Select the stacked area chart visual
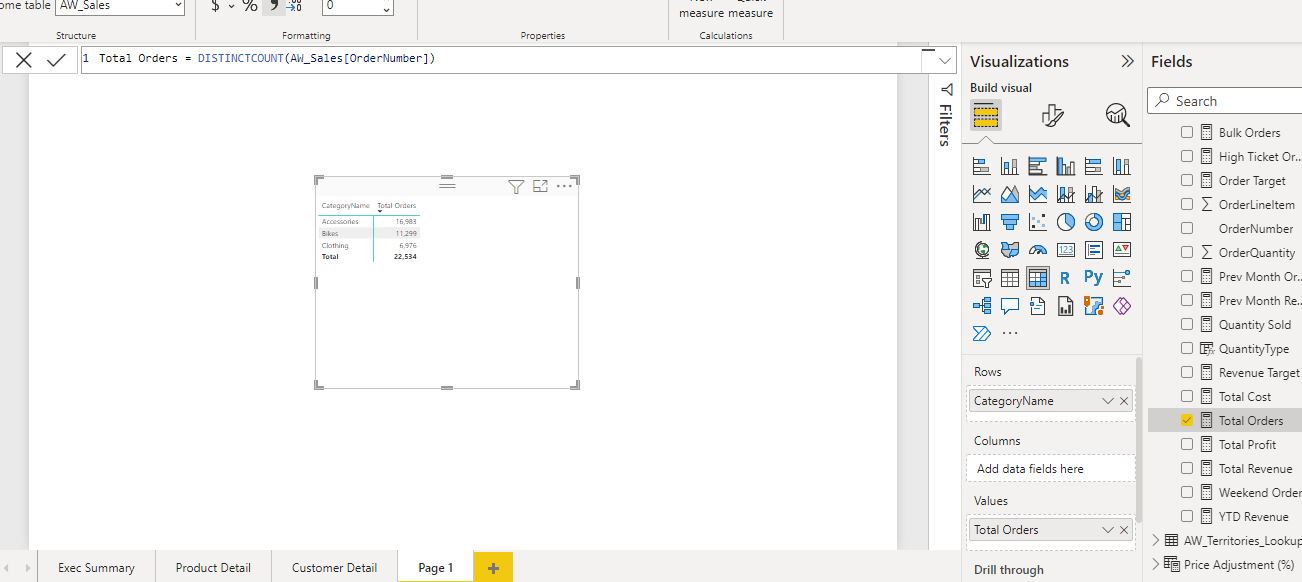The width and height of the screenshot is (1302, 582). (x=1038, y=194)
